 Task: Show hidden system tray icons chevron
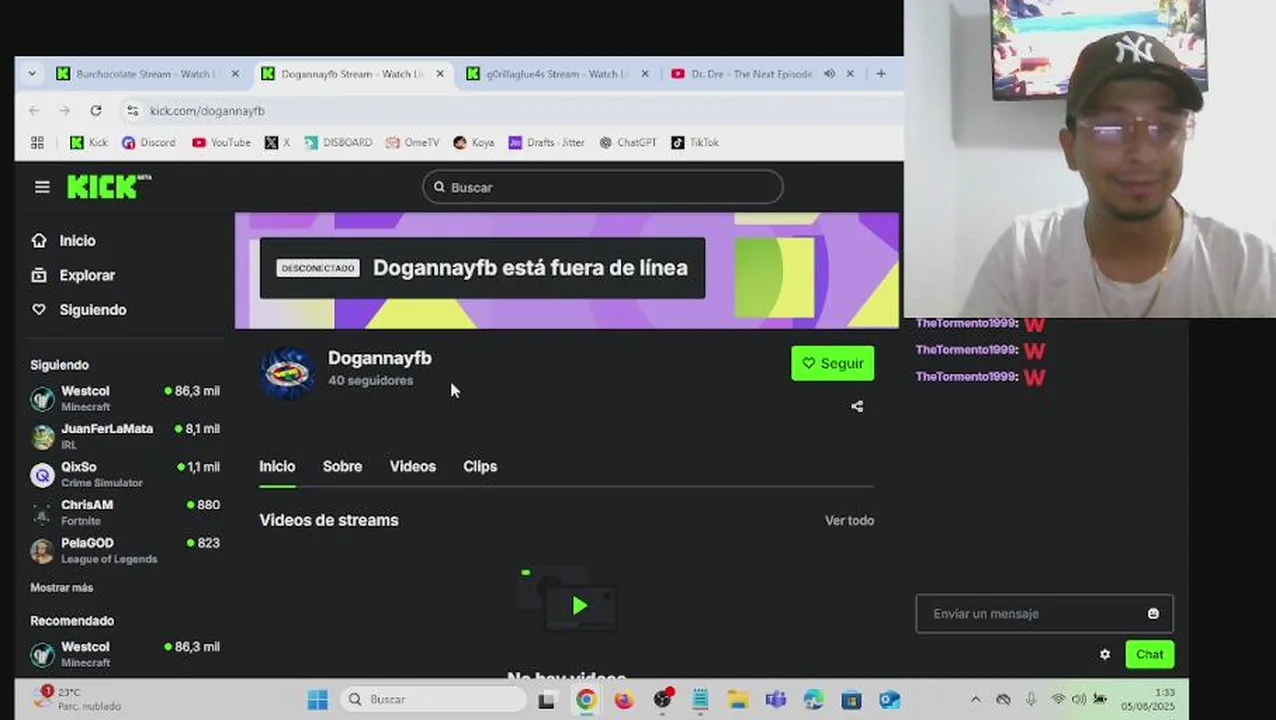tap(976, 700)
